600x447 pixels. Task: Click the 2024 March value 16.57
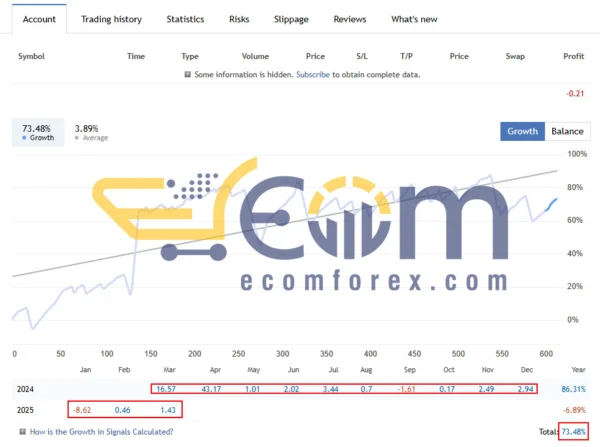166,389
